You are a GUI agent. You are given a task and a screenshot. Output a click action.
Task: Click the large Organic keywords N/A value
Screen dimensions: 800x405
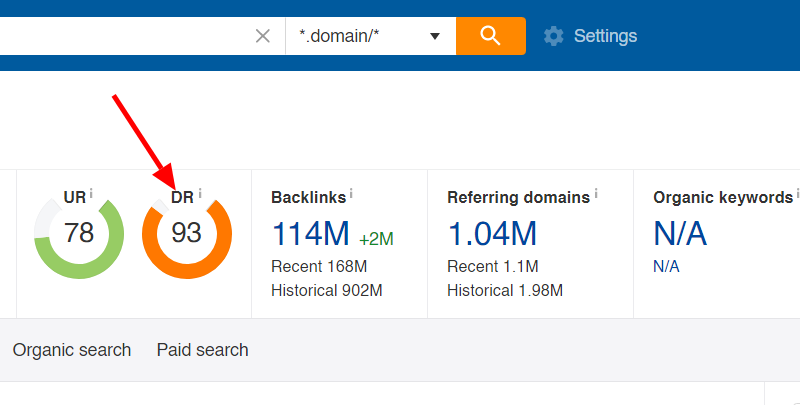tap(680, 234)
